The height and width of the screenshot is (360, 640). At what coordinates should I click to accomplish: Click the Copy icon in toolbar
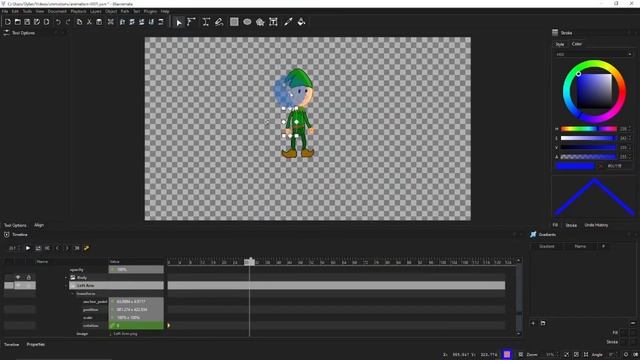coord(80,22)
